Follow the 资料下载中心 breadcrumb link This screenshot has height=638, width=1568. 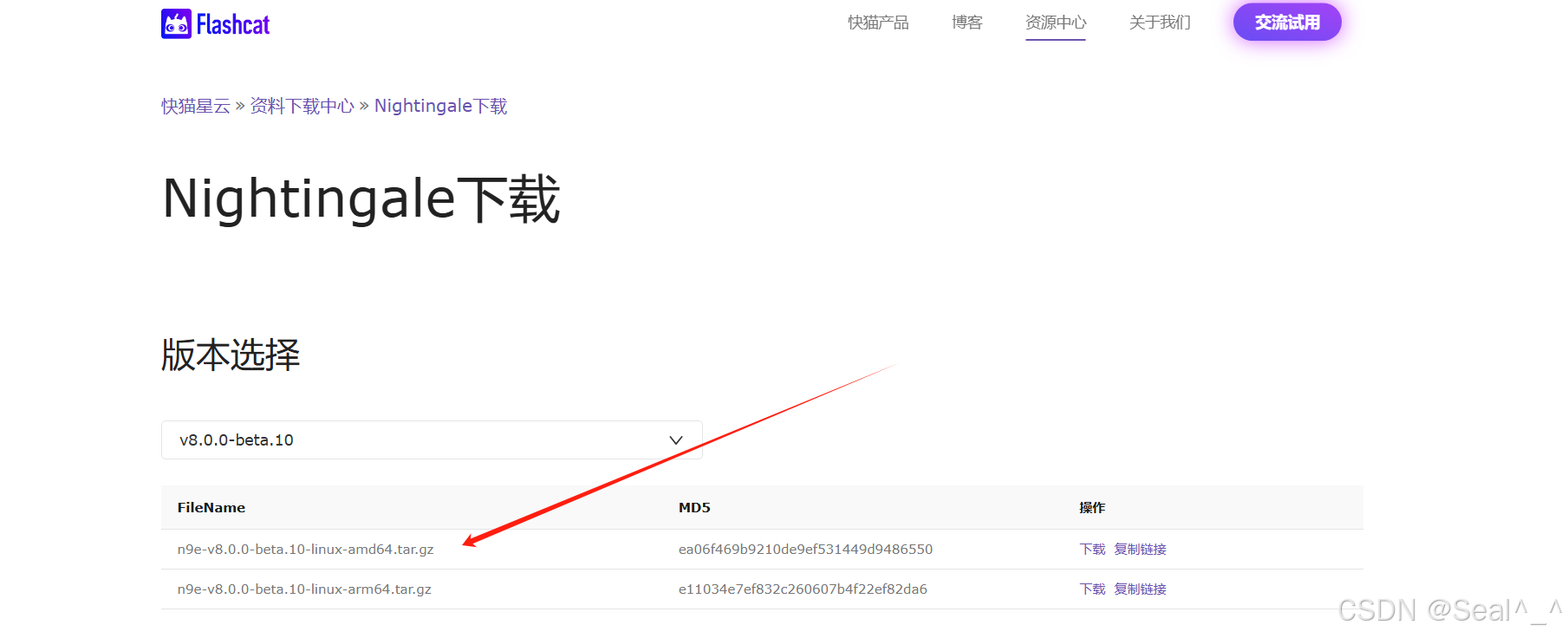point(302,106)
